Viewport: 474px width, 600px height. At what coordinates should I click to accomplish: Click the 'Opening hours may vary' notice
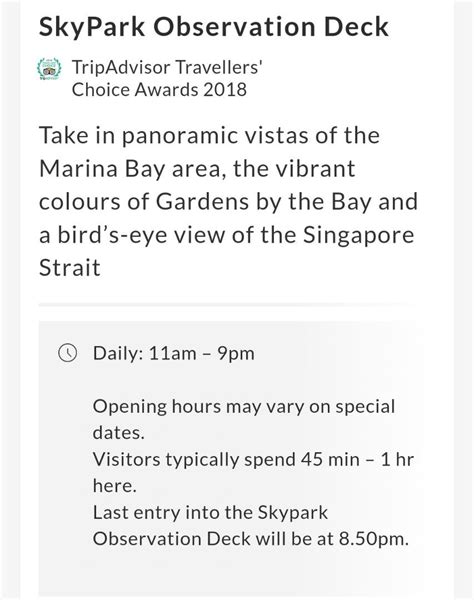click(x=244, y=419)
